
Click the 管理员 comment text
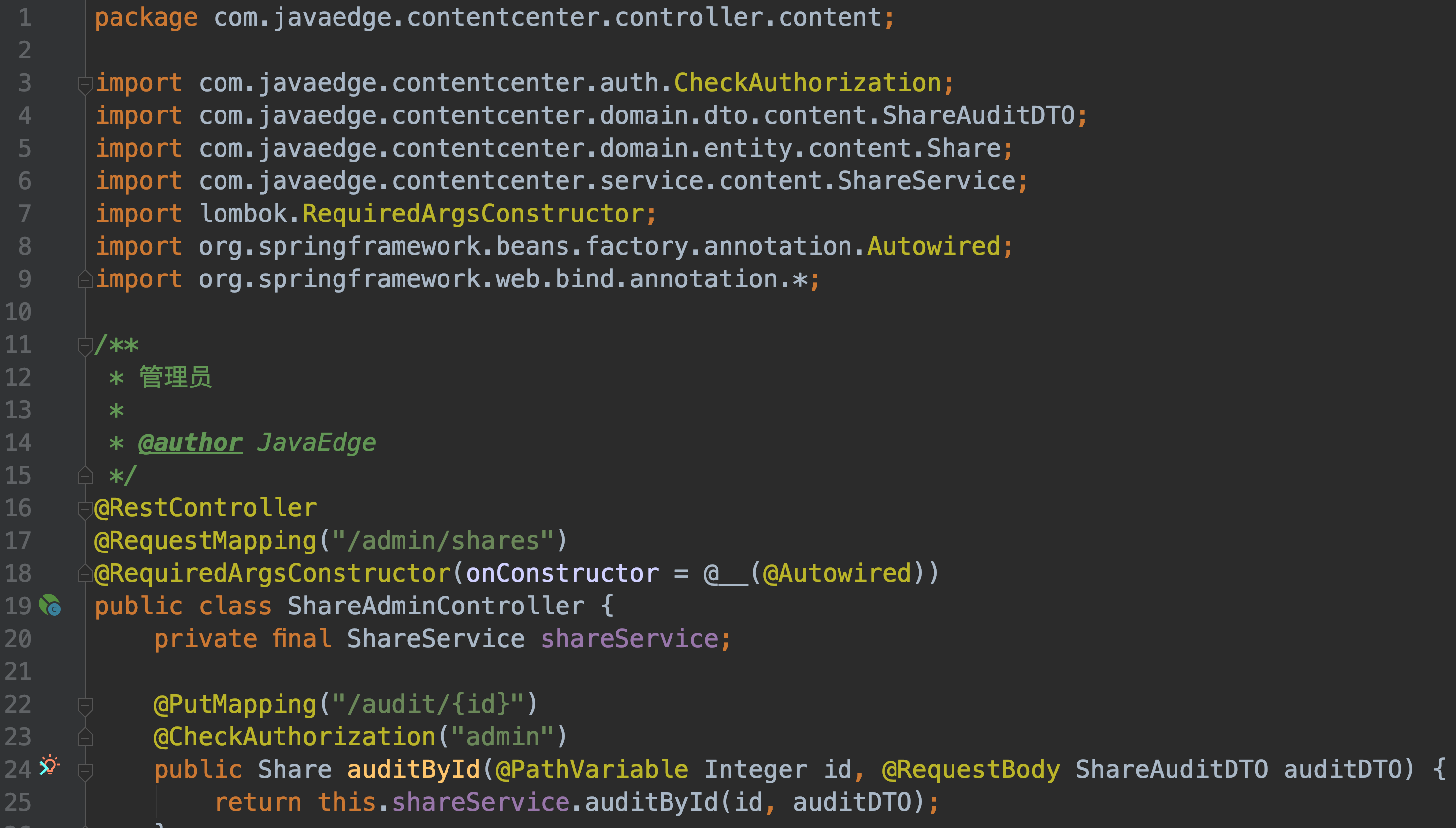pos(175,377)
